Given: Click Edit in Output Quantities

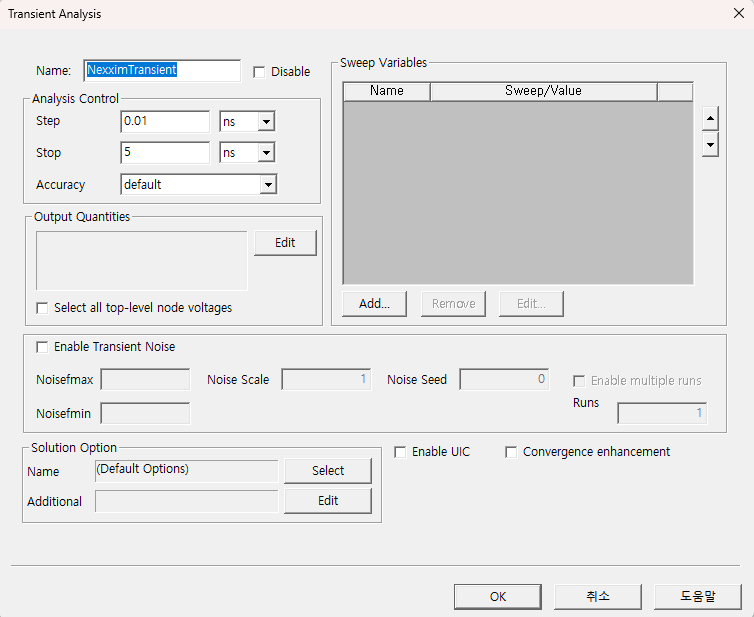Looking at the screenshot, I should [285, 243].
